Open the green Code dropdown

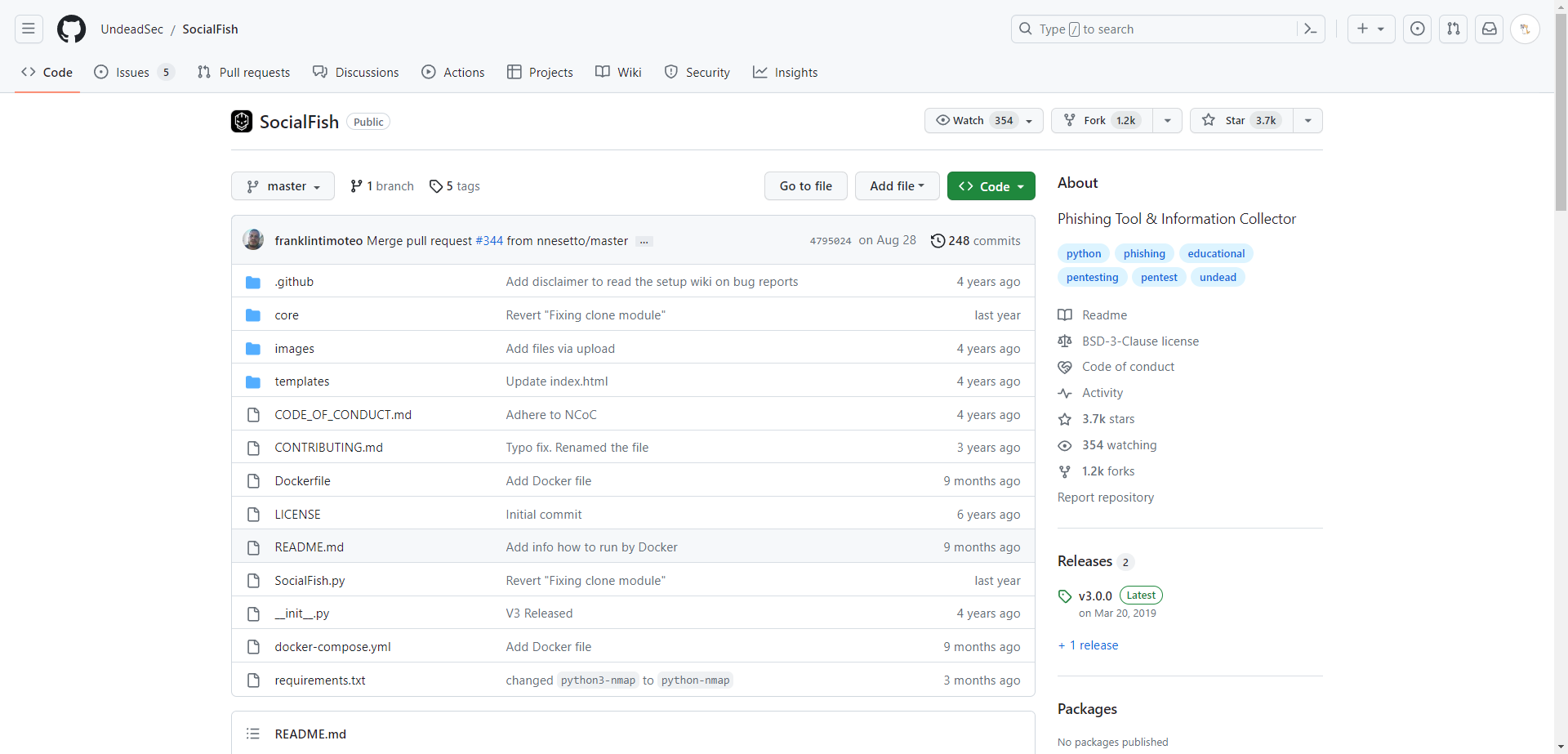(991, 186)
